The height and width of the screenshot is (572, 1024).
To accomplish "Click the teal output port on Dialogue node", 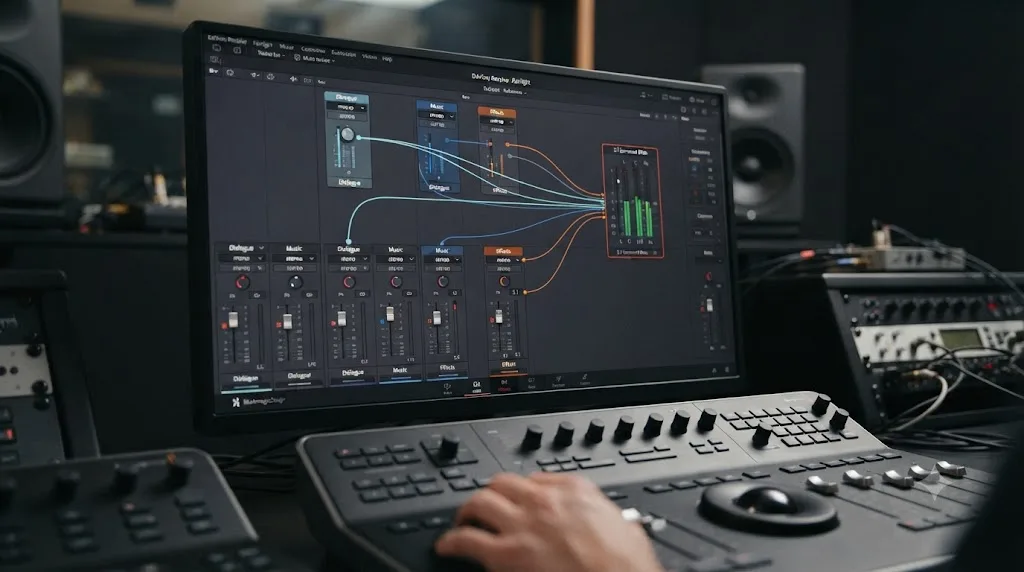I will (359, 138).
